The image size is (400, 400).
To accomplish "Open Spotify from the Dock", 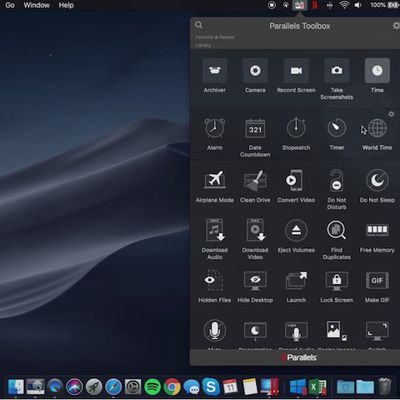I will point(152,387).
